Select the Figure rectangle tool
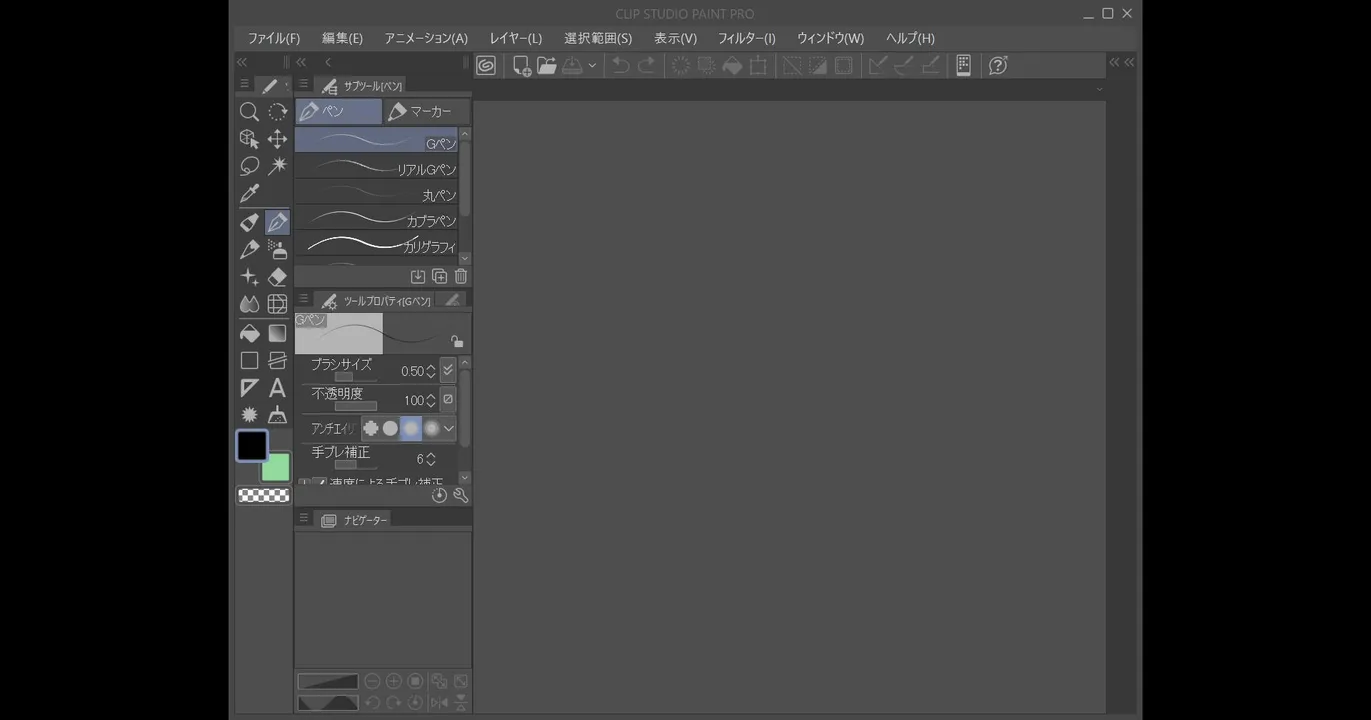 249,360
